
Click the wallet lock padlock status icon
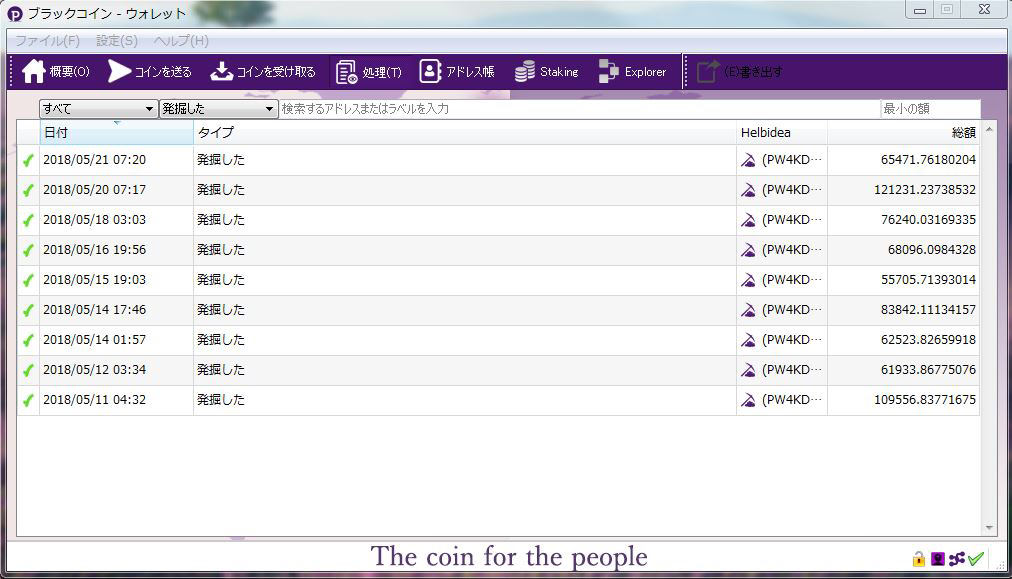click(918, 559)
